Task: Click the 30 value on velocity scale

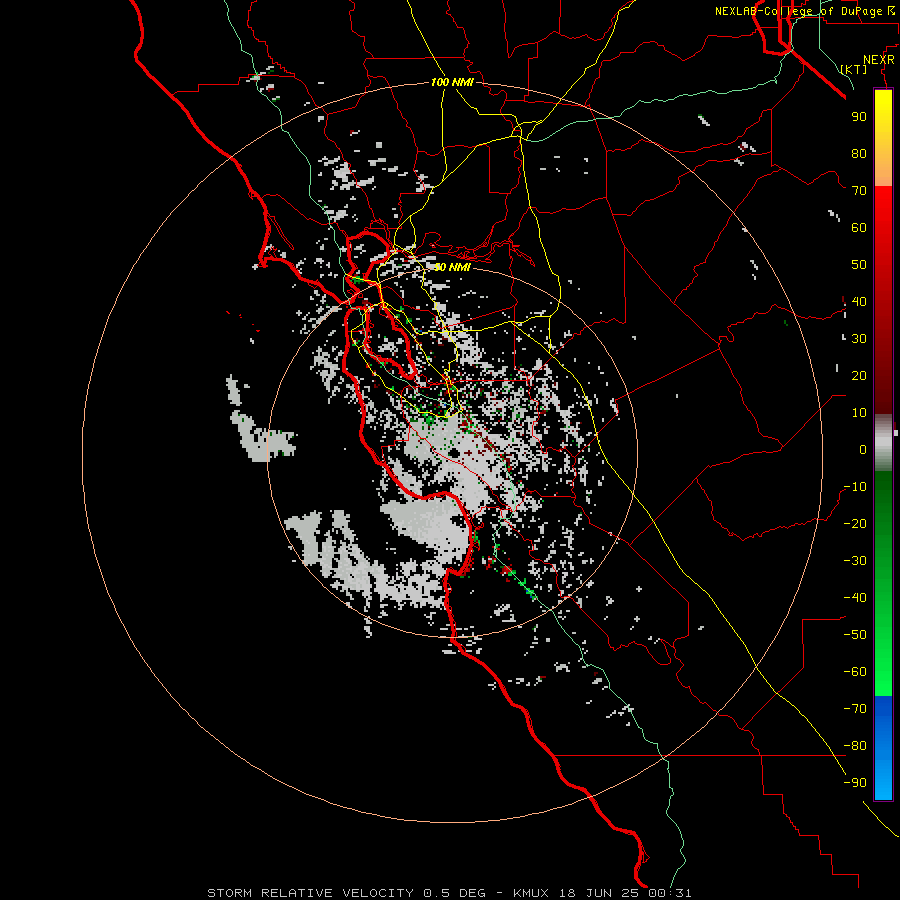Action: (859, 339)
